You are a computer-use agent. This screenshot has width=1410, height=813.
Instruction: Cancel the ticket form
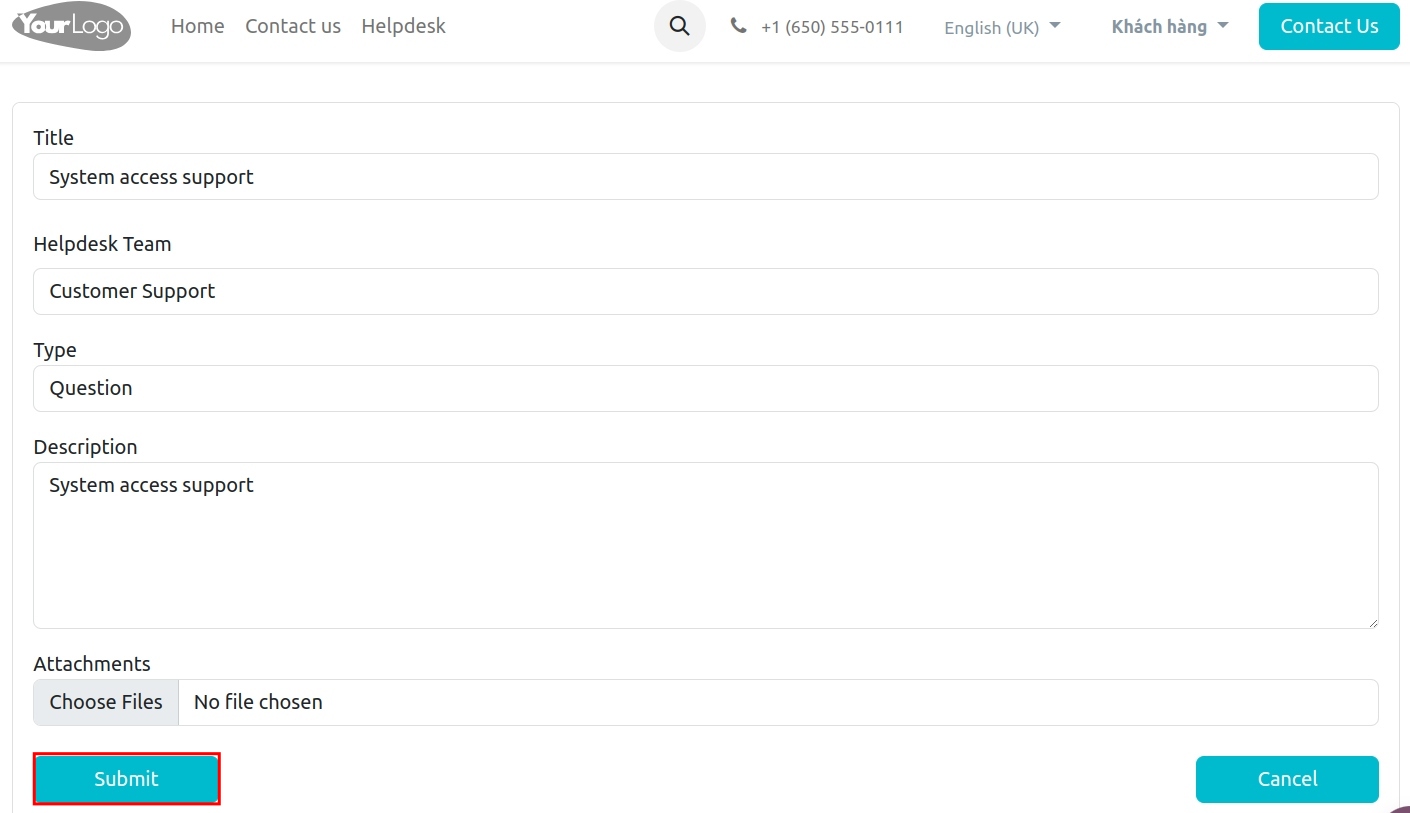coord(1287,779)
